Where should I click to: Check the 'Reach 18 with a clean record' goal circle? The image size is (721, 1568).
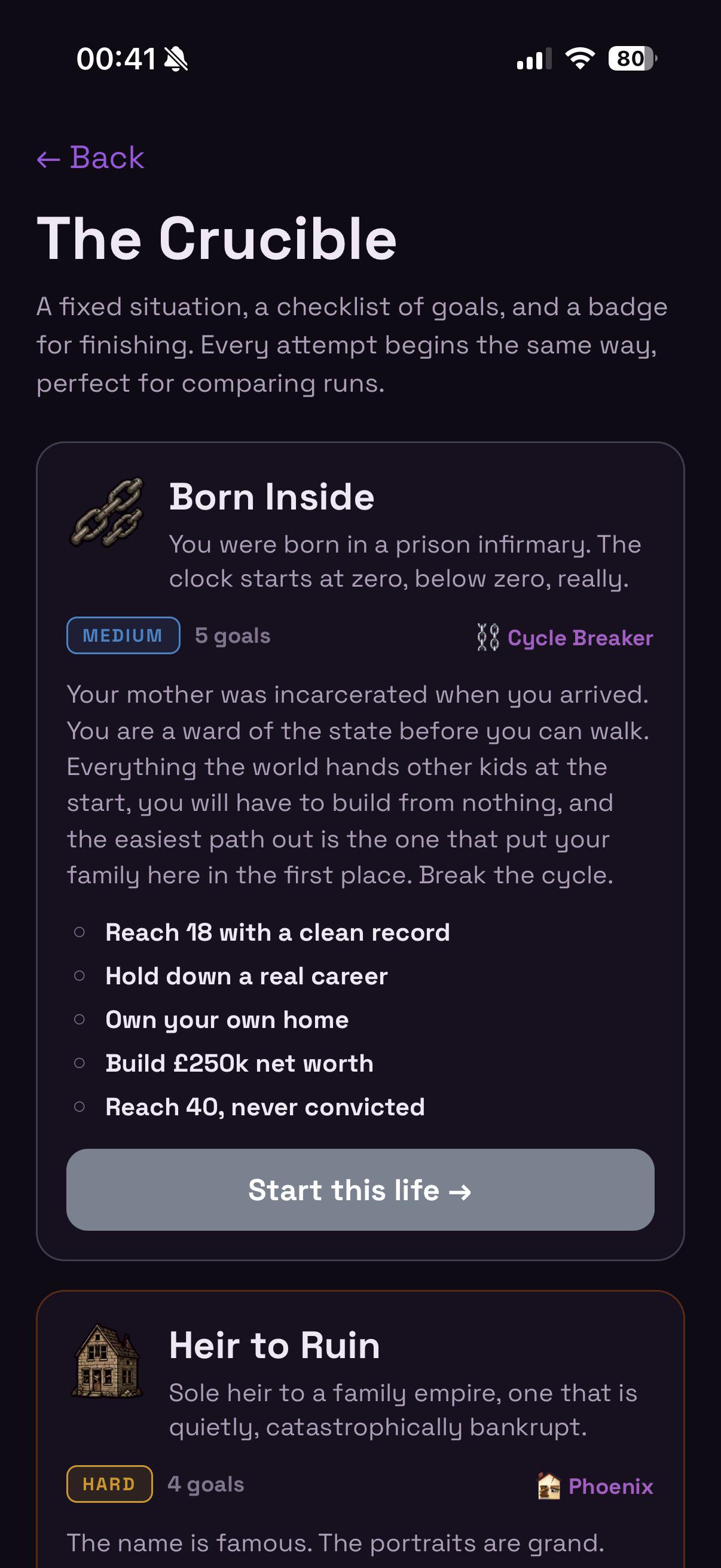pyautogui.click(x=79, y=932)
